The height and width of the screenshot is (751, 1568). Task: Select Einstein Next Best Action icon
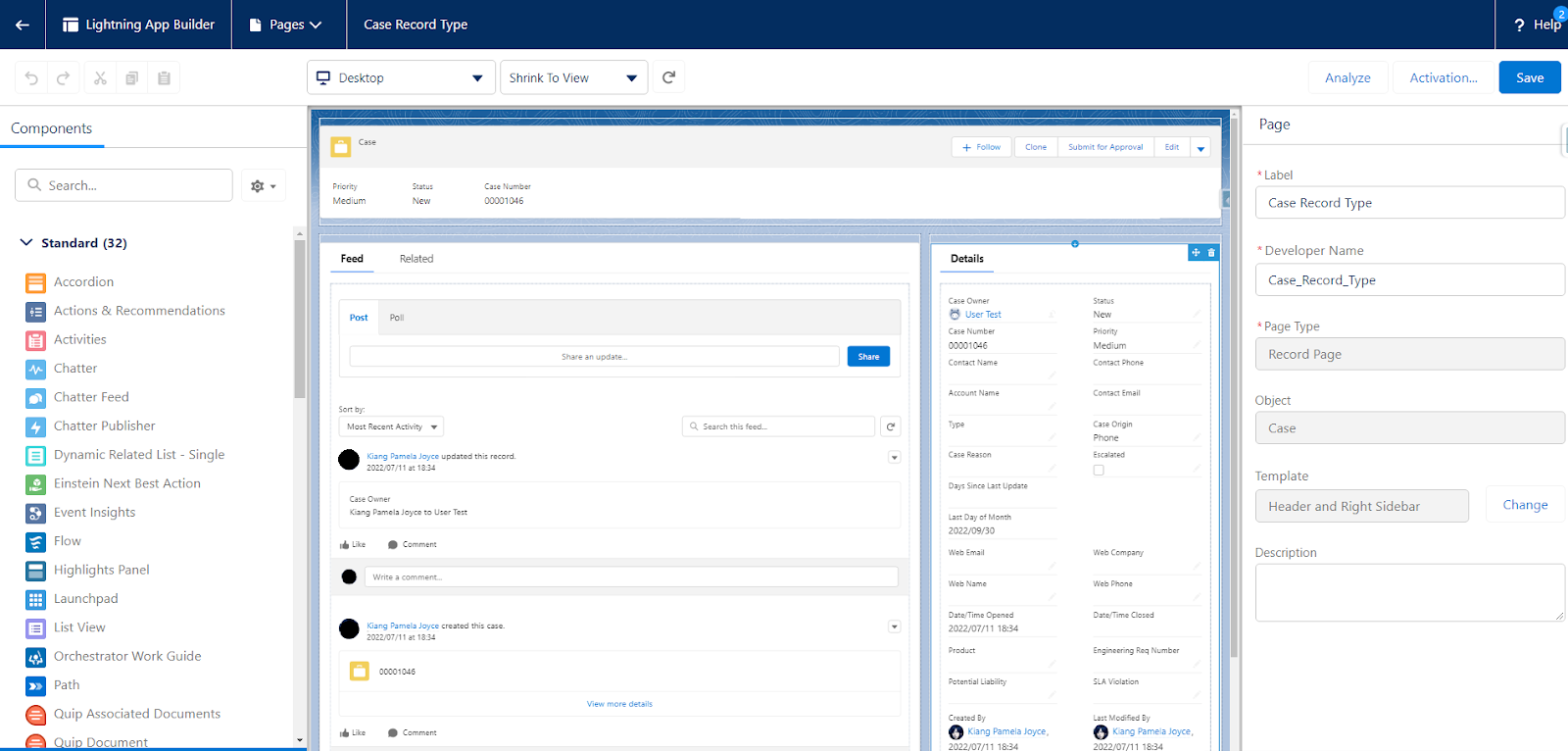point(36,484)
